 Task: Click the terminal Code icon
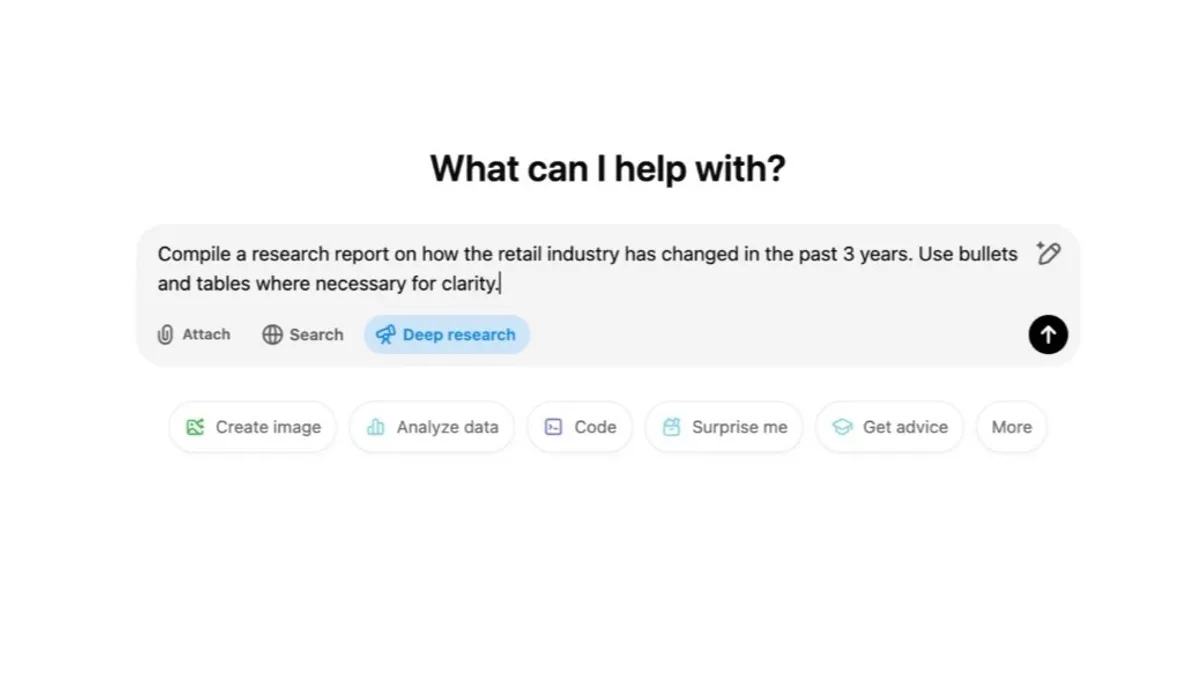click(x=553, y=427)
